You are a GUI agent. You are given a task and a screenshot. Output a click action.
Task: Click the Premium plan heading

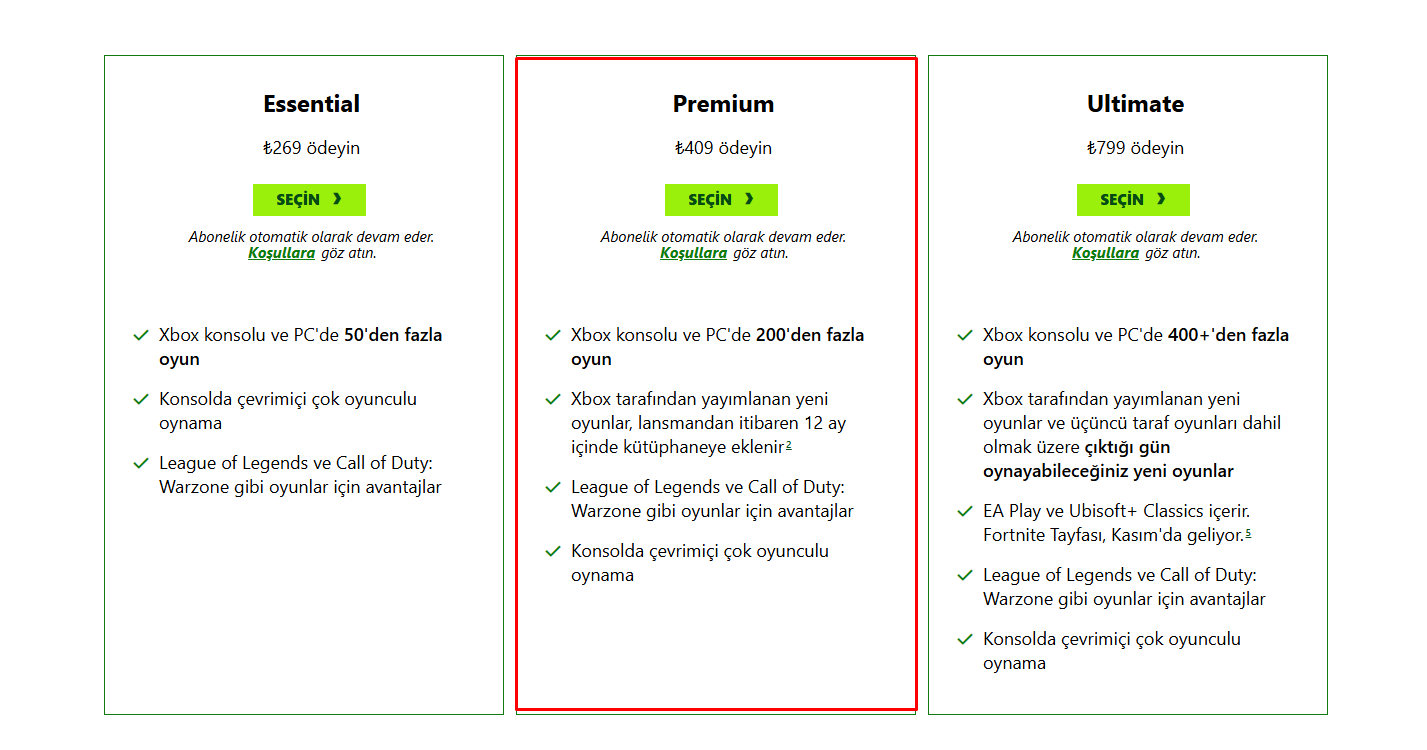(723, 104)
